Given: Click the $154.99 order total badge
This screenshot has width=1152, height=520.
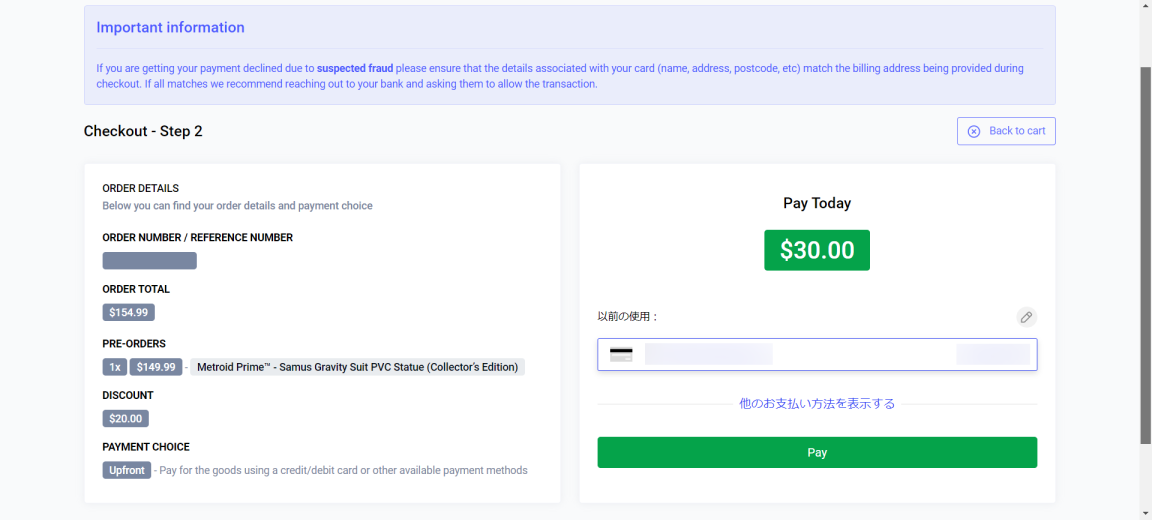Looking at the screenshot, I should coord(129,312).
